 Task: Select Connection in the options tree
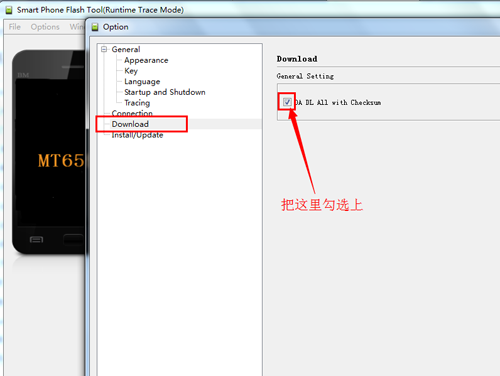pos(132,113)
